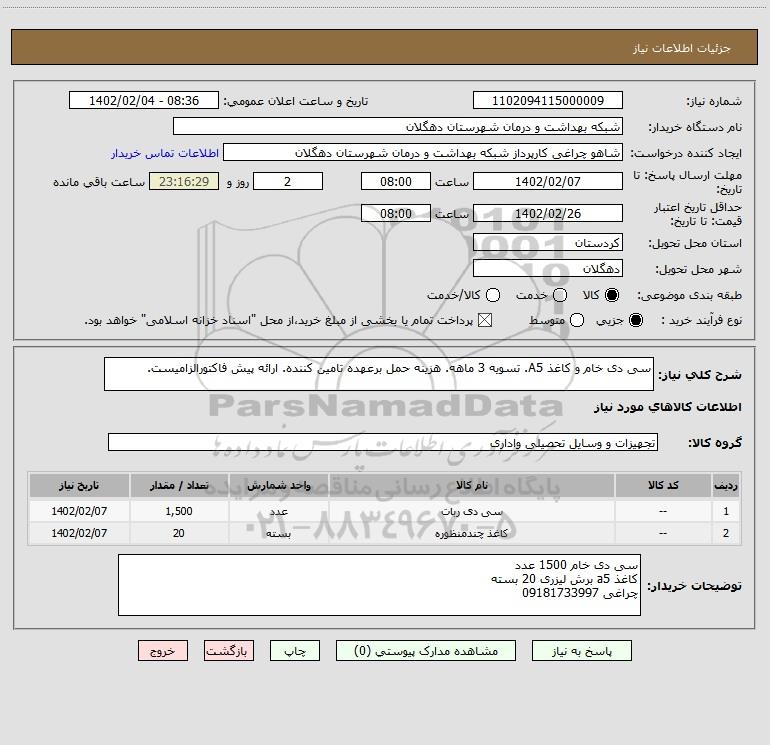This screenshot has height=745, width=770.
Task: Click the delivery province کردستان field
Action: [x=548, y=243]
